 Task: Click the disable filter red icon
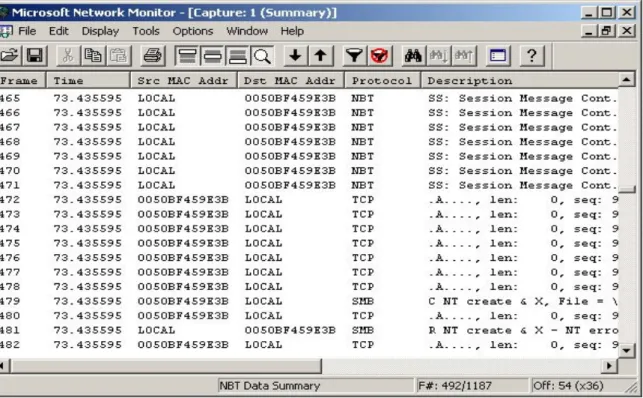coord(379,56)
